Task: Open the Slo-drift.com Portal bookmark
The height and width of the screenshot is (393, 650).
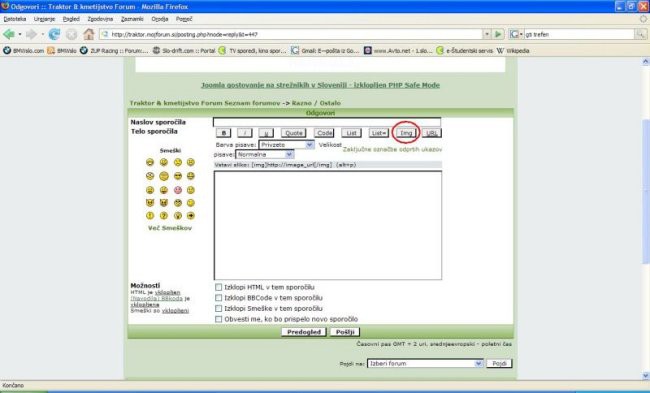Action: [184, 51]
